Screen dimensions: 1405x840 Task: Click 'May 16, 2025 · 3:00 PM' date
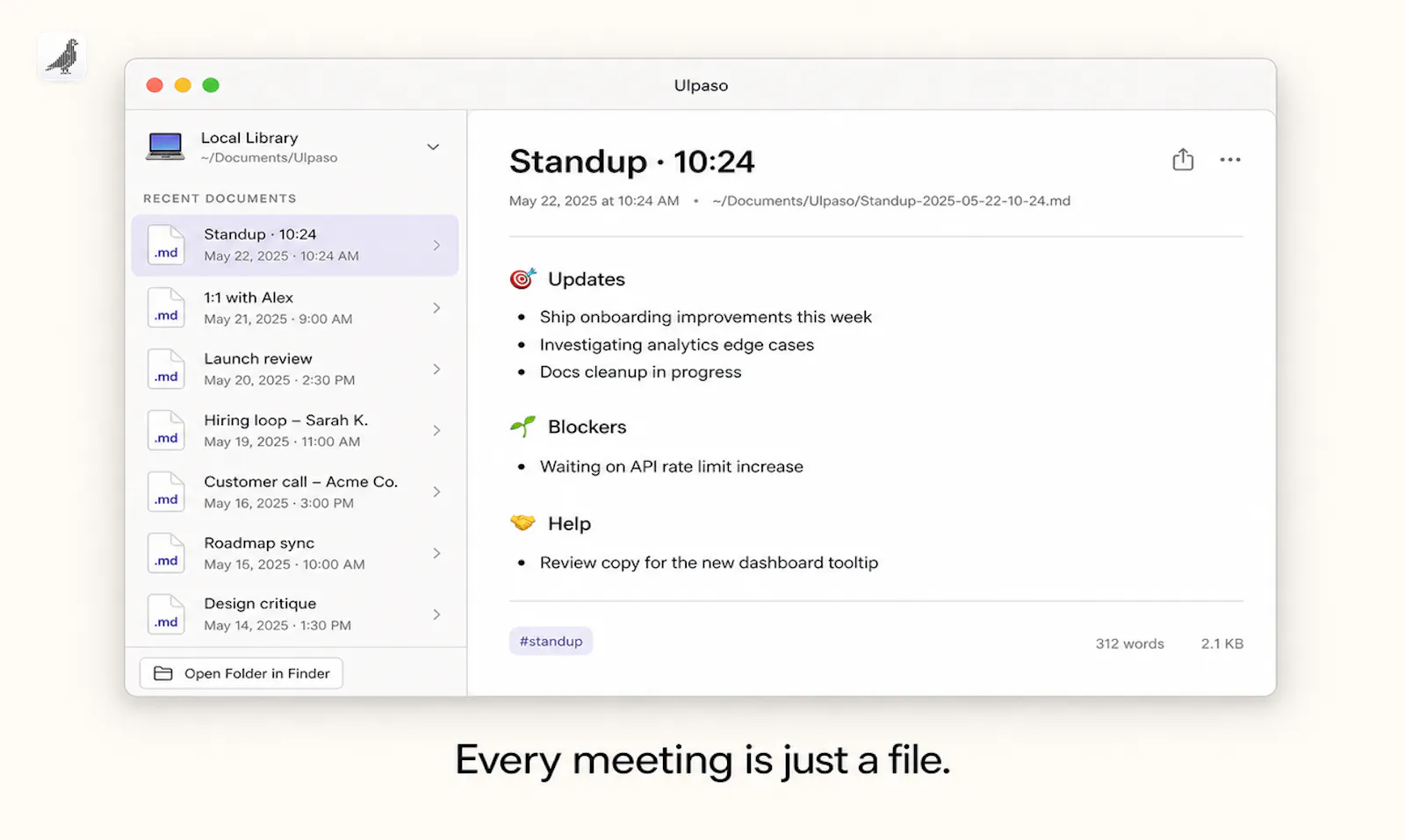tap(278, 503)
